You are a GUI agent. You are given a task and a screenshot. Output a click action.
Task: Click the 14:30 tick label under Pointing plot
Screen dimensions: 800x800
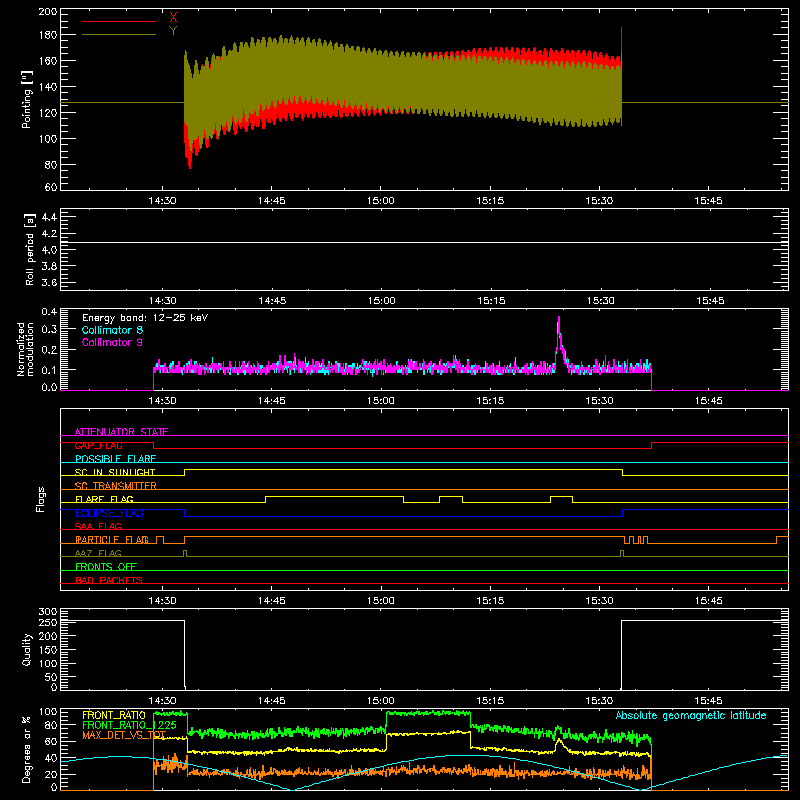162,201
